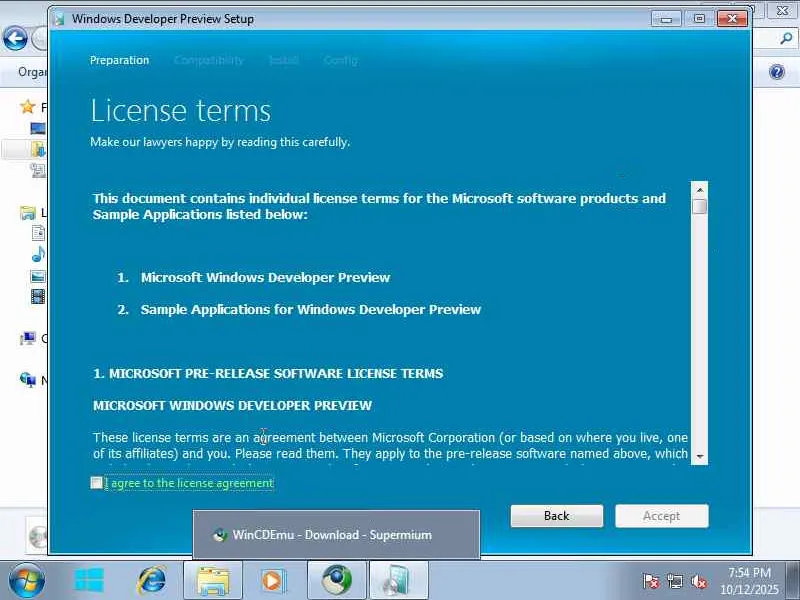The width and height of the screenshot is (800, 600).
Task: Click 'Sample Applications for Windows Developer Preview'
Action: [311, 310]
